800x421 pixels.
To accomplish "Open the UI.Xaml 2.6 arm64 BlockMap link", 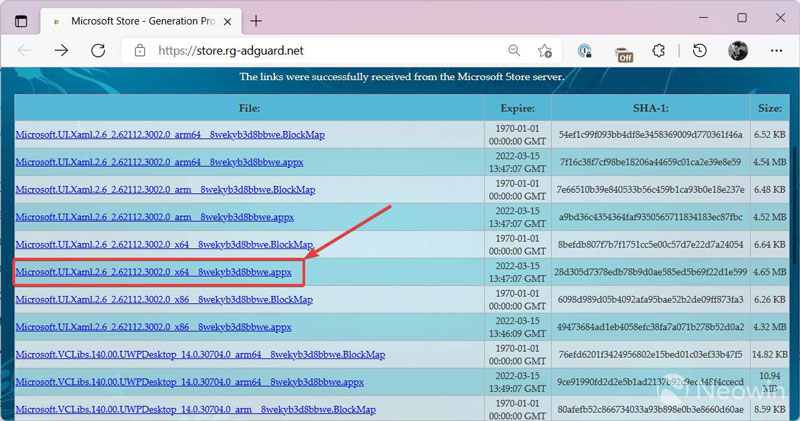I will (170, 135).
